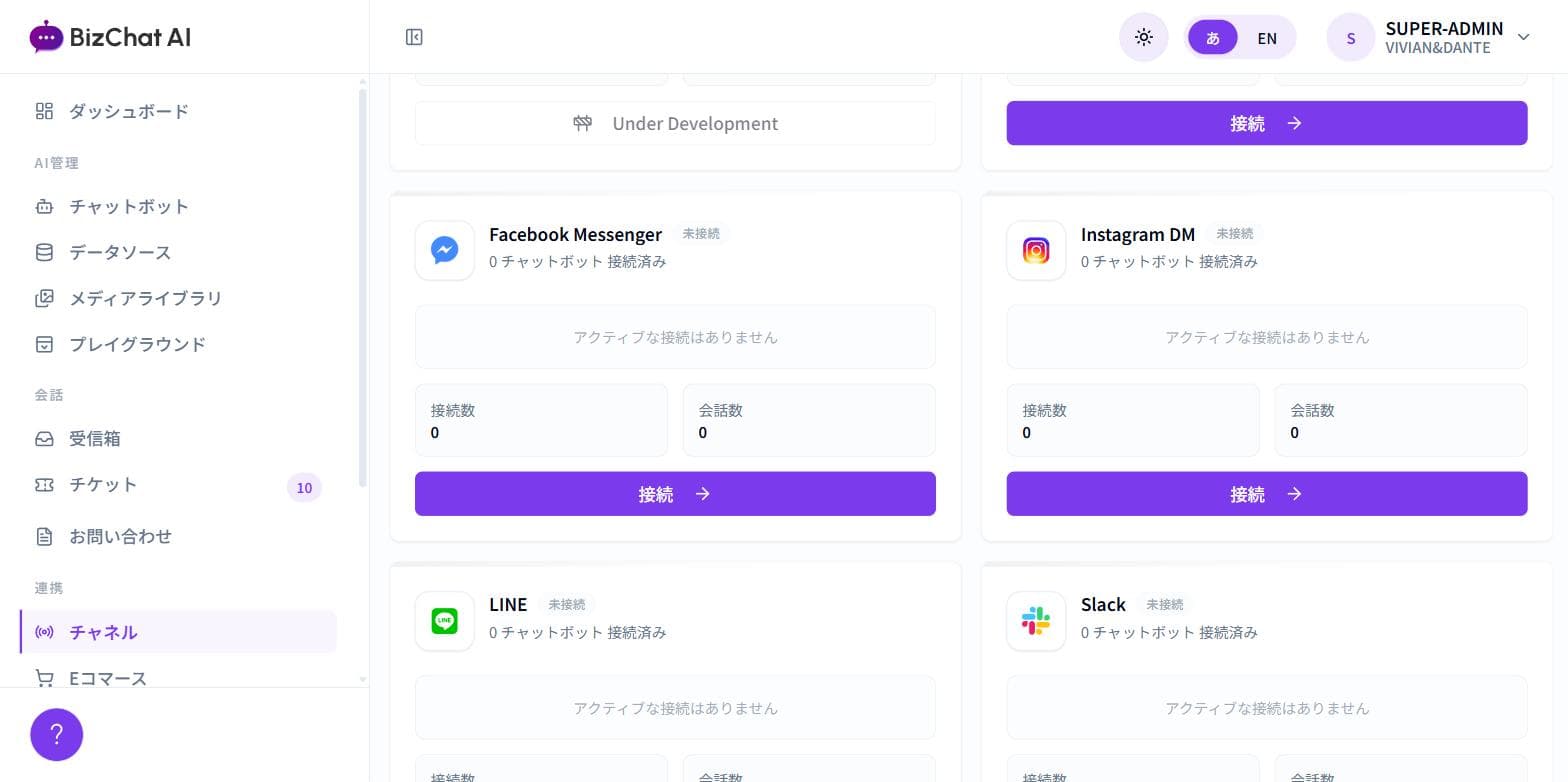Click 未接続 badge on Slack

(1165, 604)
